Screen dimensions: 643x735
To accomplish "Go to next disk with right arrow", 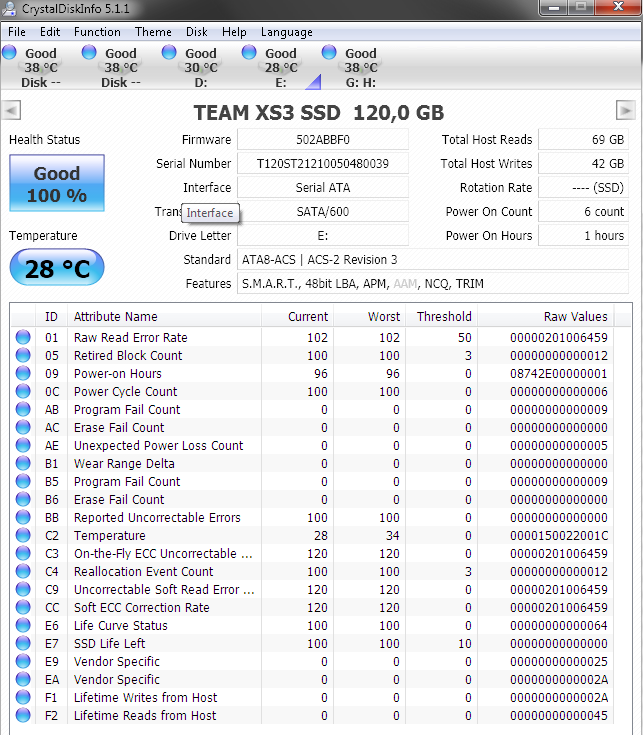I will [625, 111].
